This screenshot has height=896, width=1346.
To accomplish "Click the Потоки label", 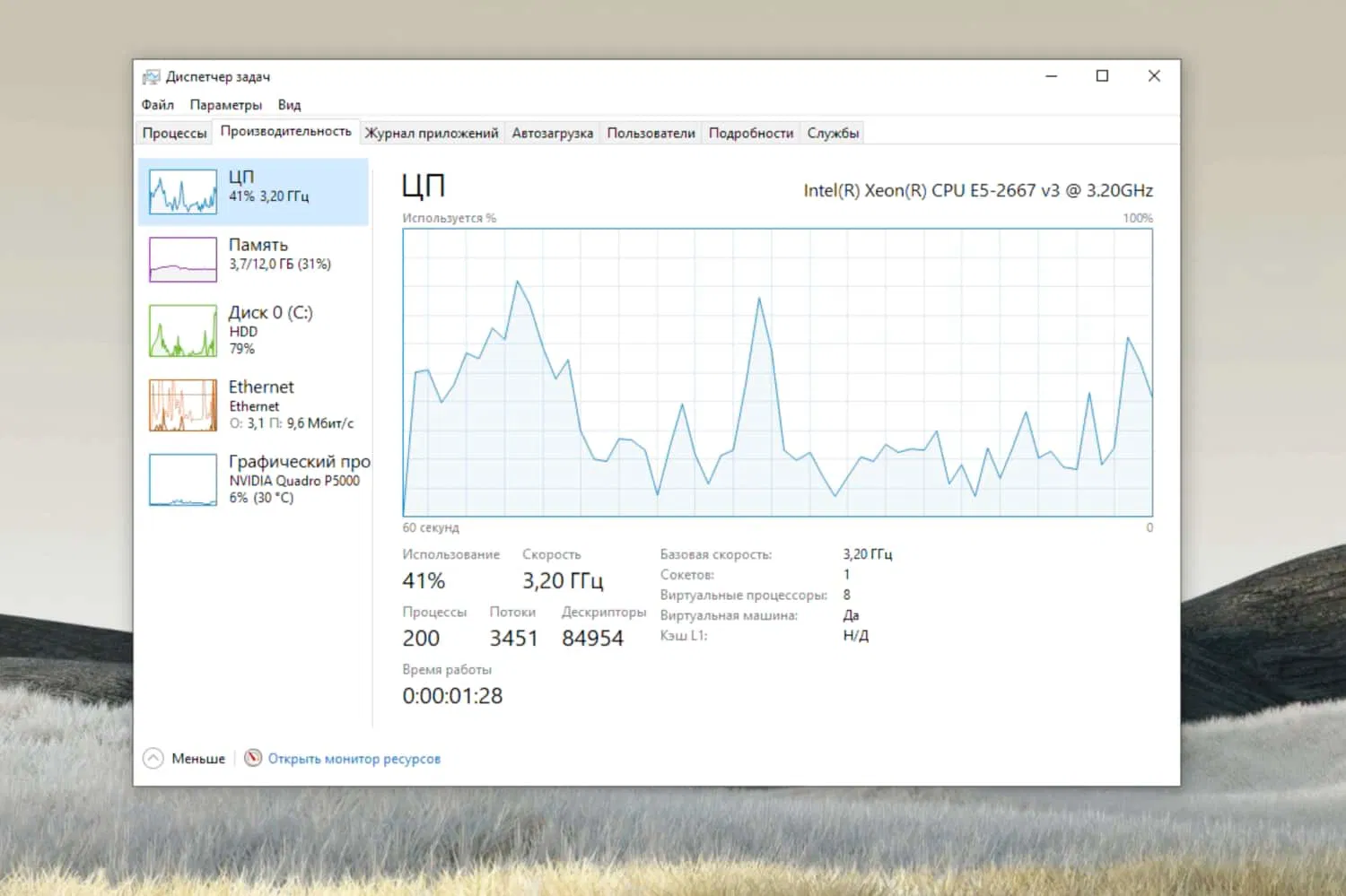I will (512, 612).
